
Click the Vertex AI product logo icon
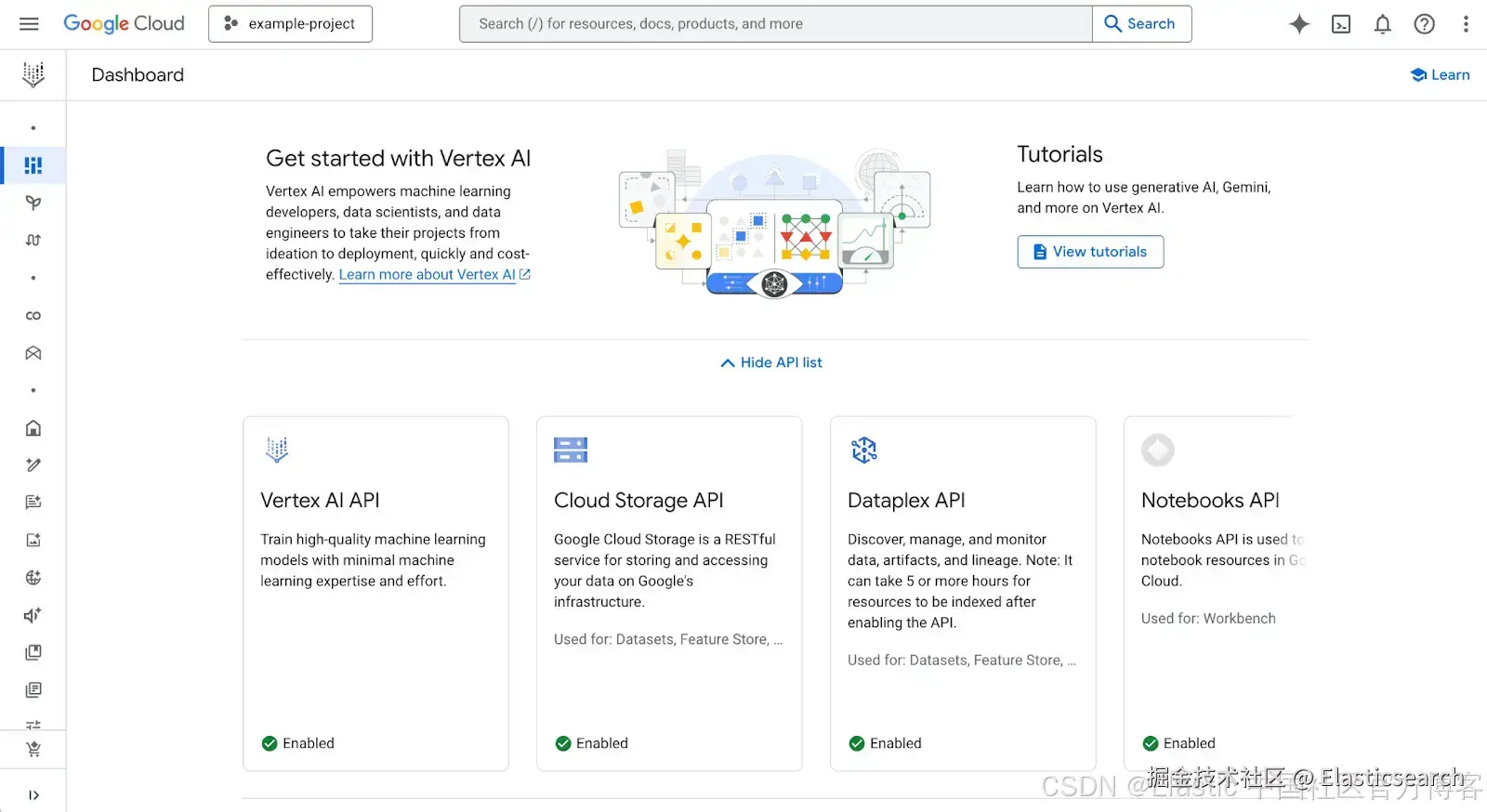pos(33,74)
